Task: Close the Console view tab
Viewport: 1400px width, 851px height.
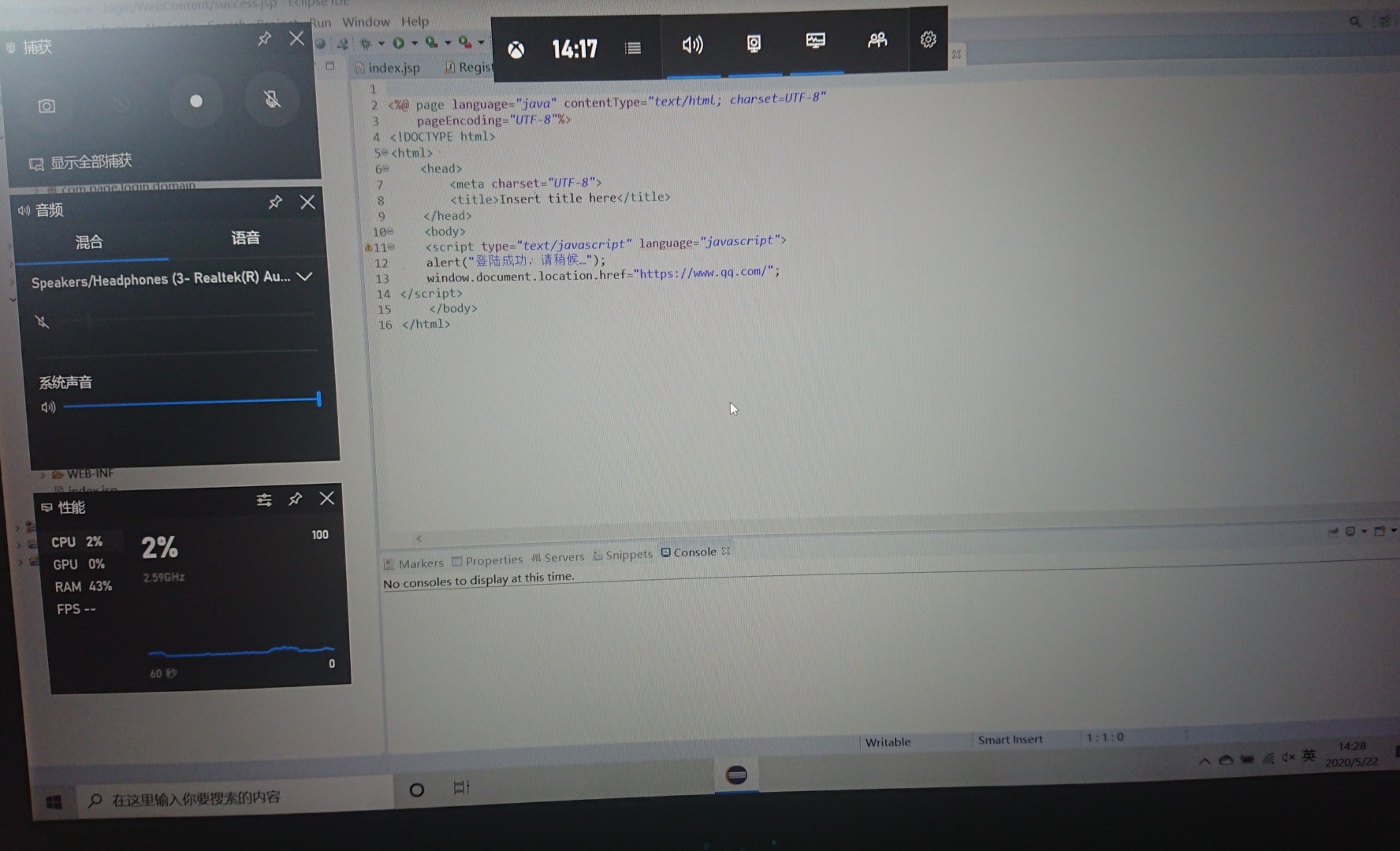Action: point(726,551)
